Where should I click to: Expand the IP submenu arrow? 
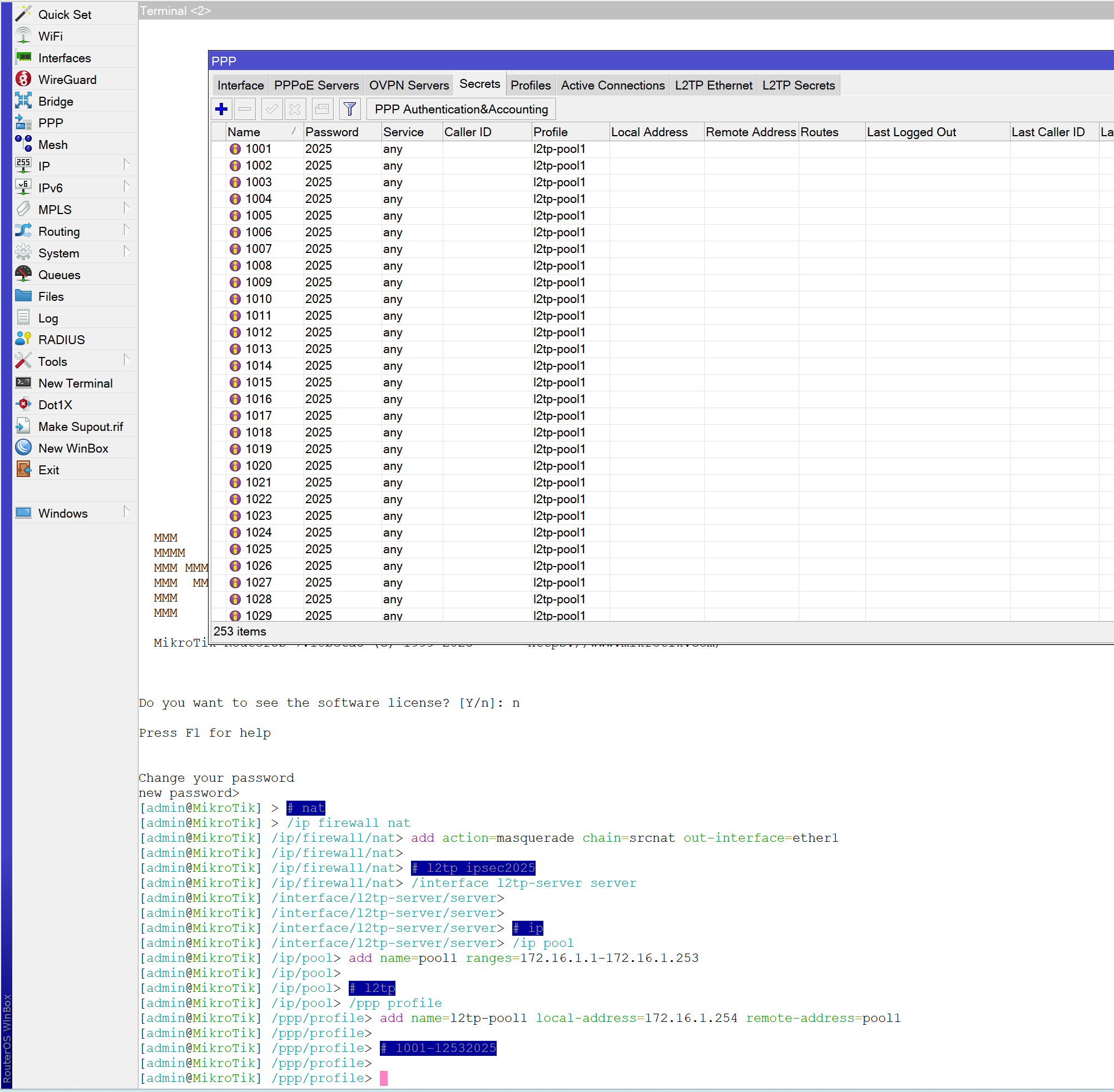pyautogui.click(x=127, y=165)
